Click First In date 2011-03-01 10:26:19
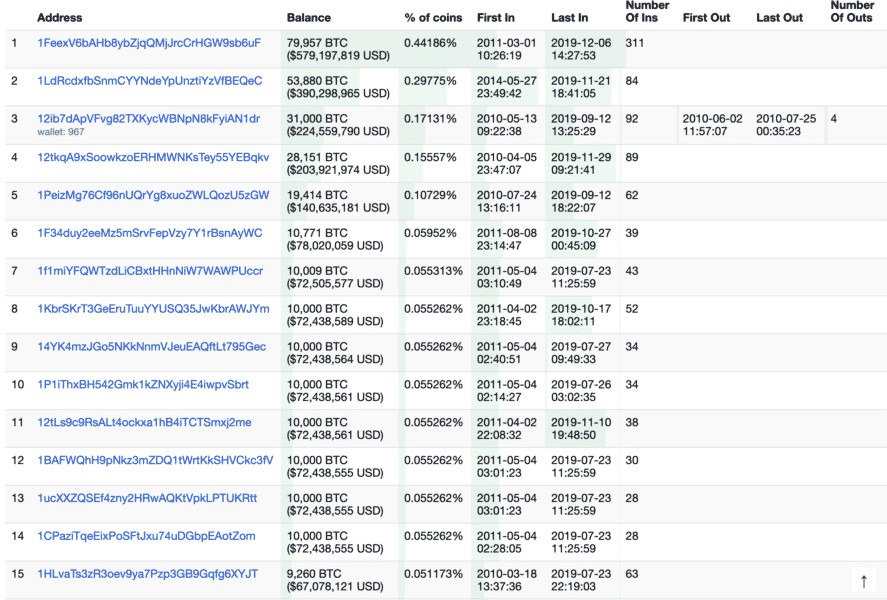887x600 pixels. tap(506, 49)
